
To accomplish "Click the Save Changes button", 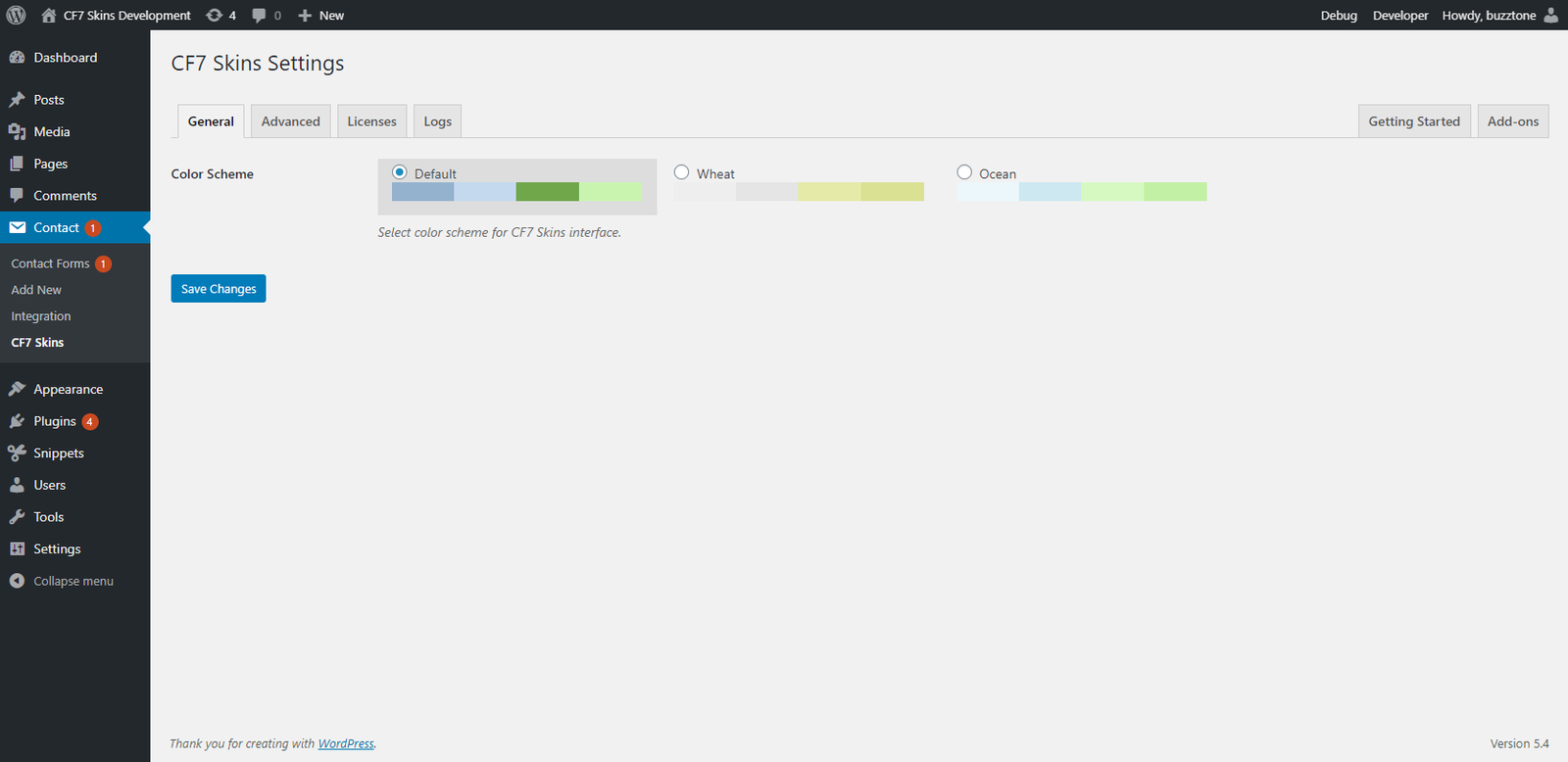I will [219, 289].
